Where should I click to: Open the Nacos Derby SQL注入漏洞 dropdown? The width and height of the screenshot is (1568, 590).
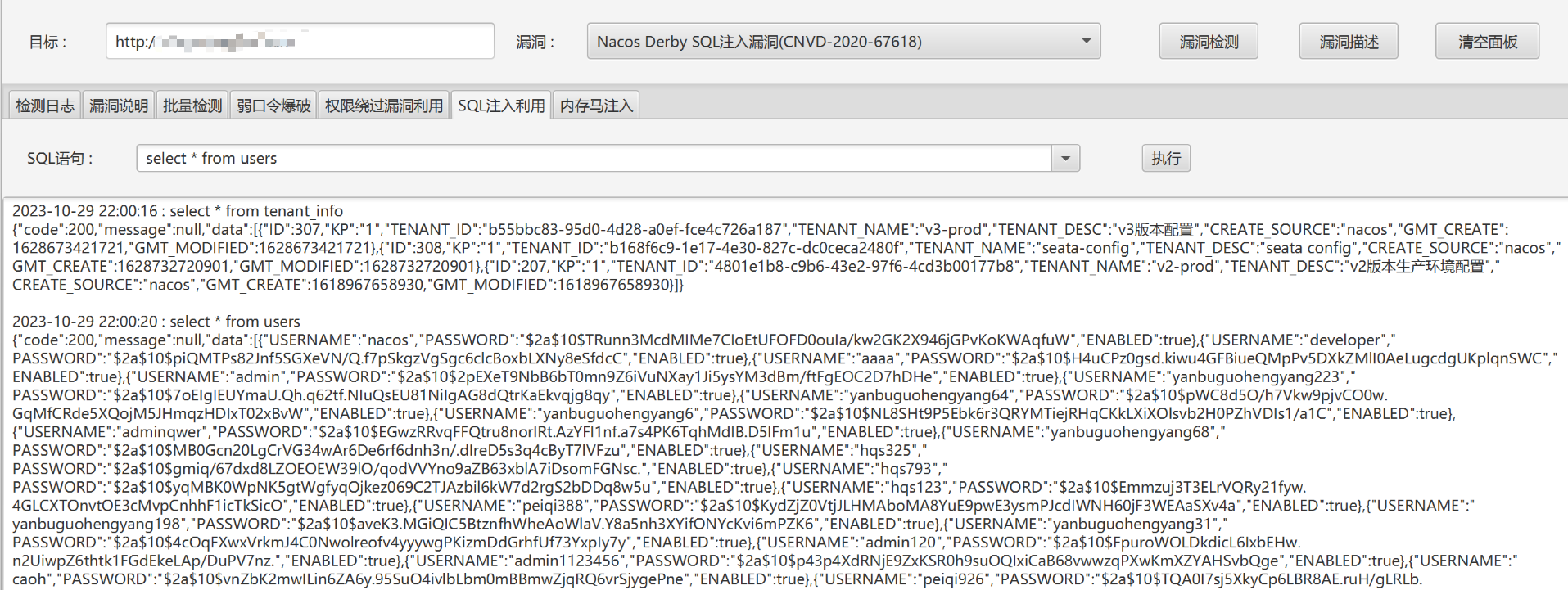pos(843,41)
